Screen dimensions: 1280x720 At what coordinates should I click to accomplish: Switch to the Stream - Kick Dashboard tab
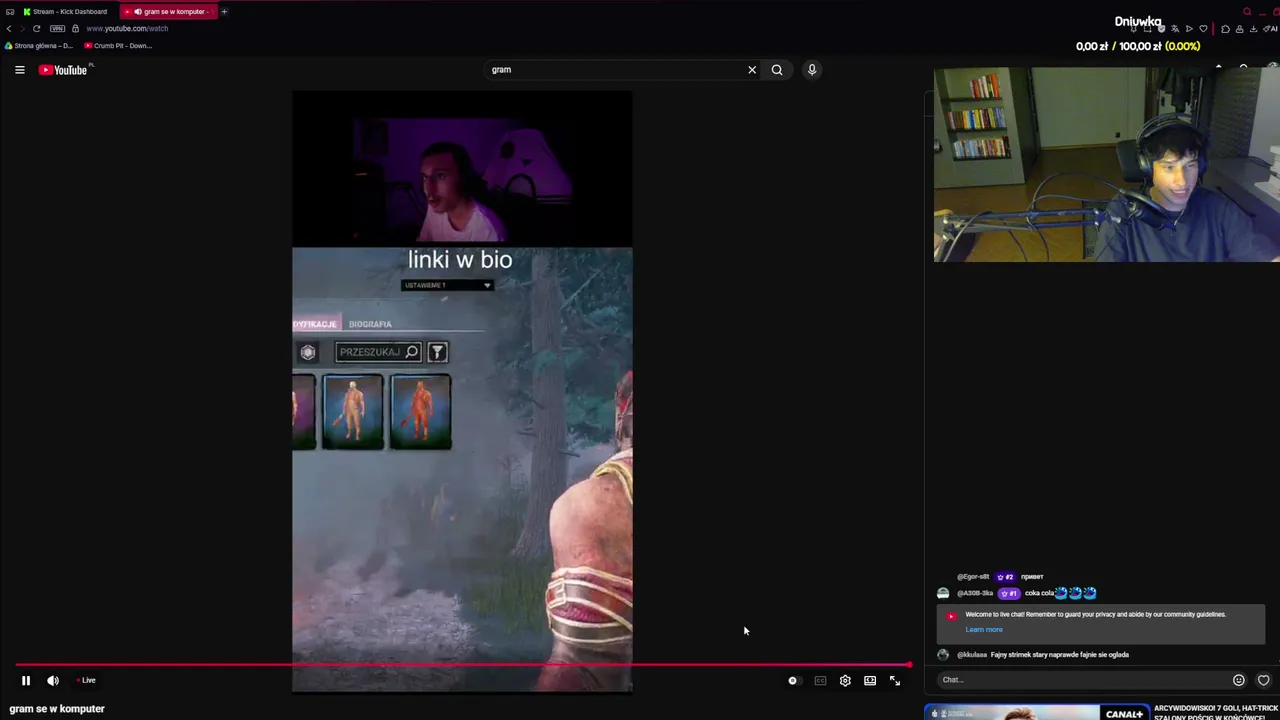point(65,12)
